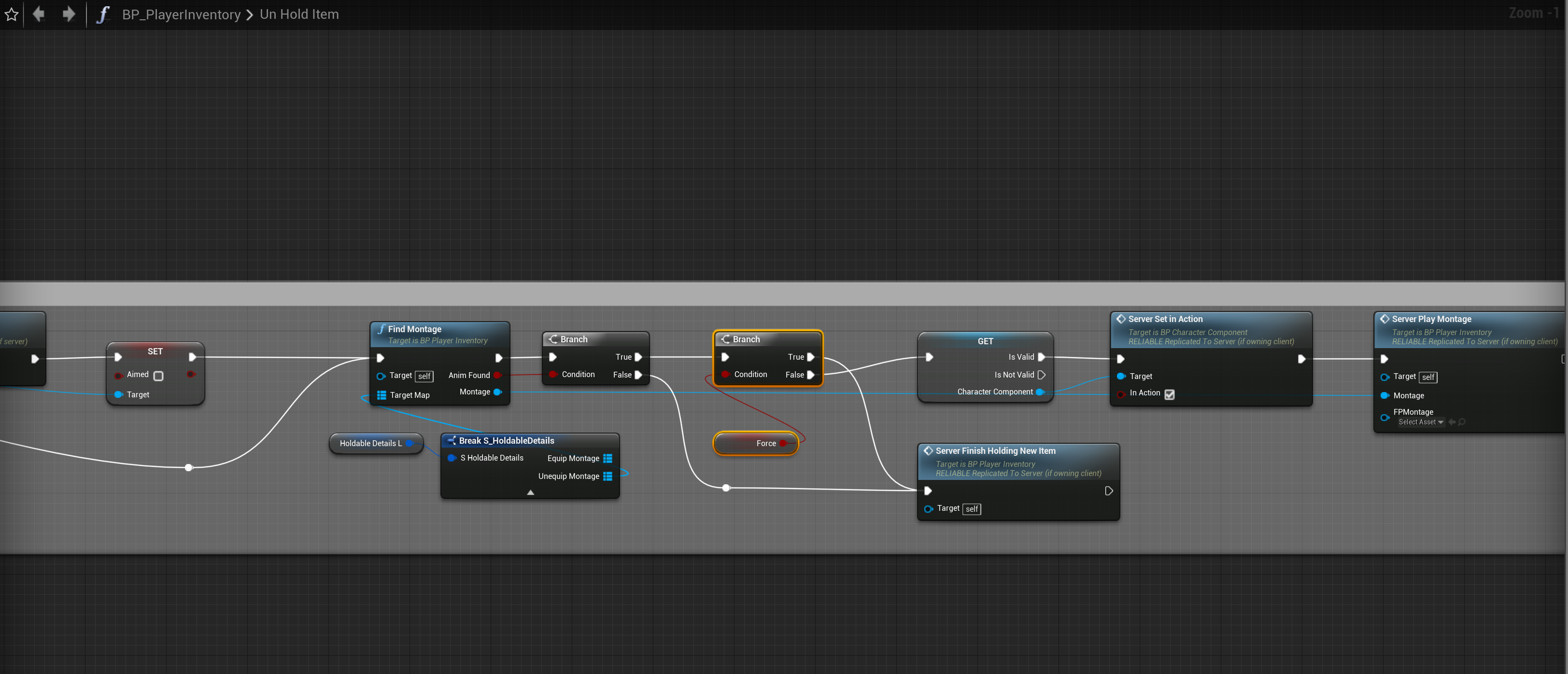This screenshot has width=1568, height=674.
Task: Click use-selected arrow next to Select Asset
Action: [1452, 422]
